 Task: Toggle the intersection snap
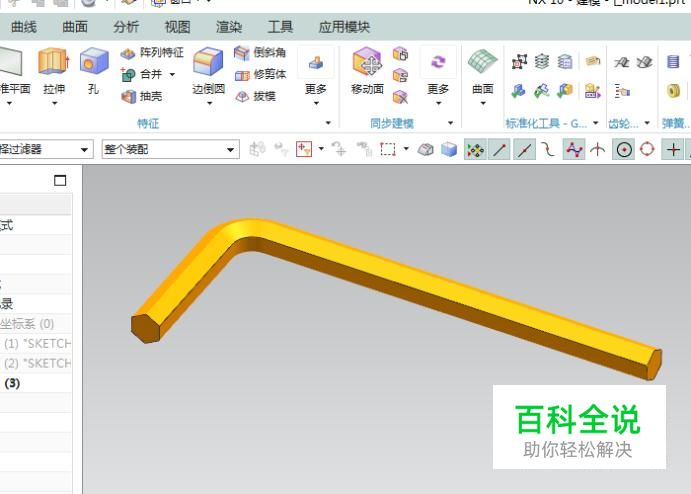(598, 150)
